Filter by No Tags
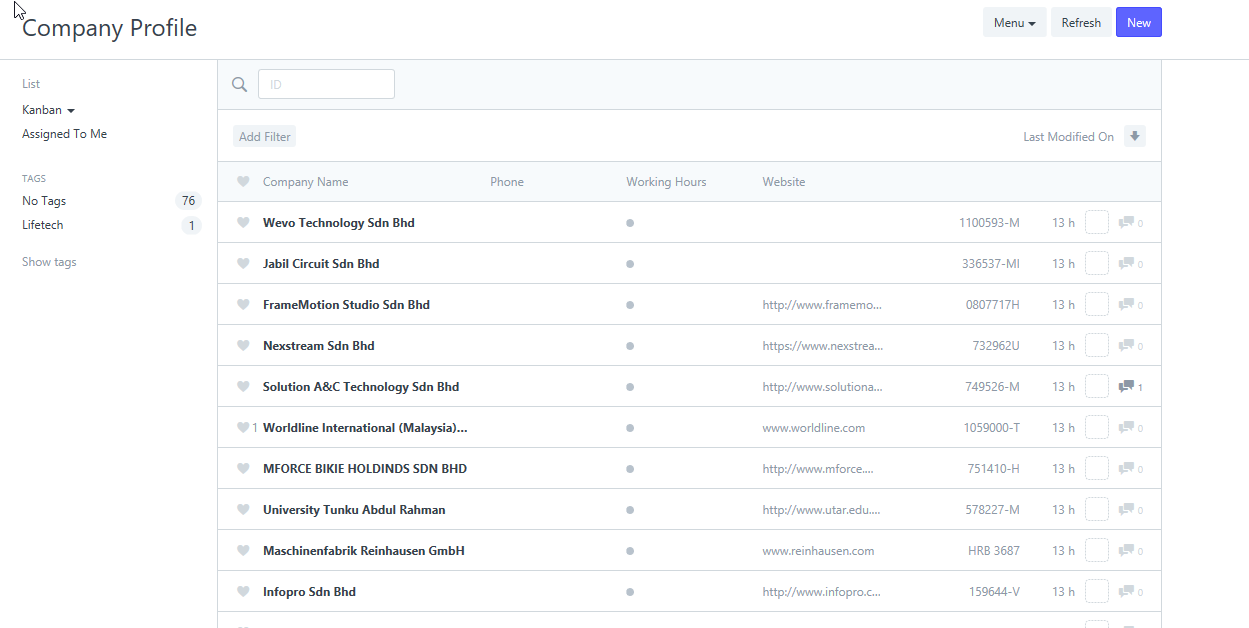The image size is (1249, 628). pyautogui.click(x=44, y=201)
